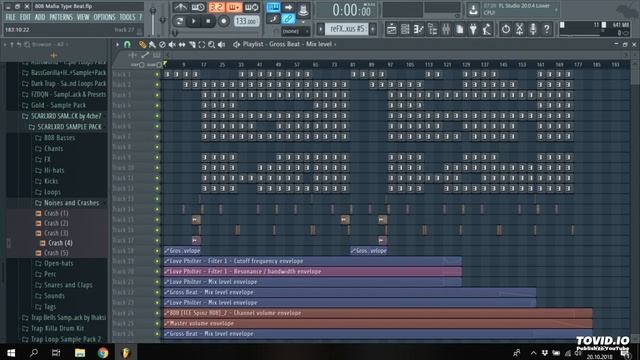This screenshot has height=360, width=640.
Task: Open the TOOLS menu
Action: (x=127, y=17)
